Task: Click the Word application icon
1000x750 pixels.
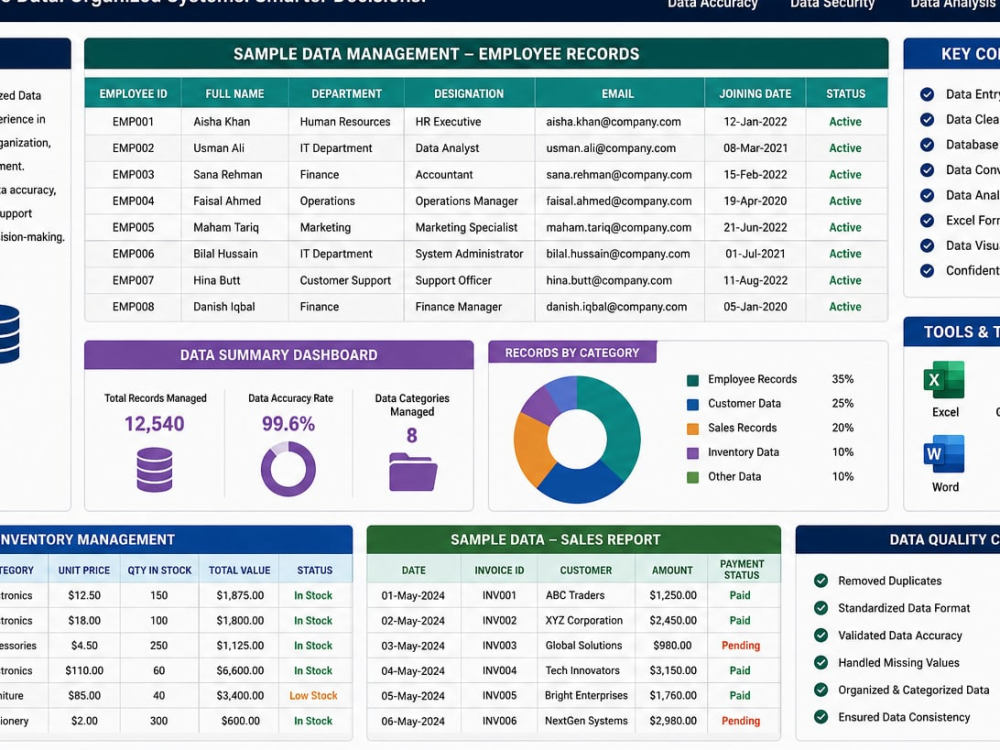Action: [x=945, y=454]
